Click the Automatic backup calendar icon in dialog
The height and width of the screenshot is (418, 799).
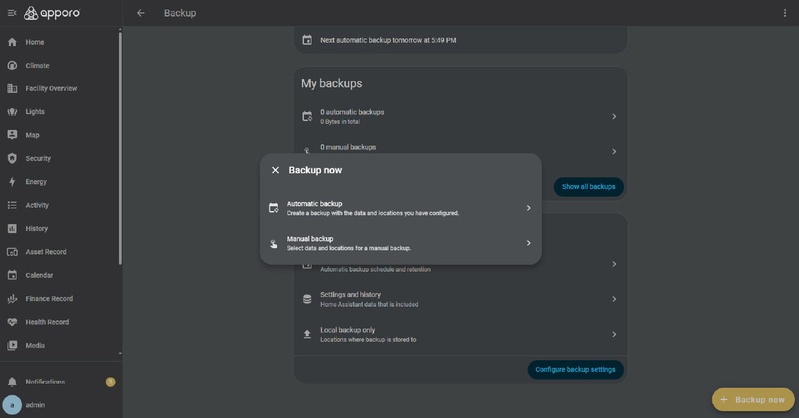coord(274,208)
